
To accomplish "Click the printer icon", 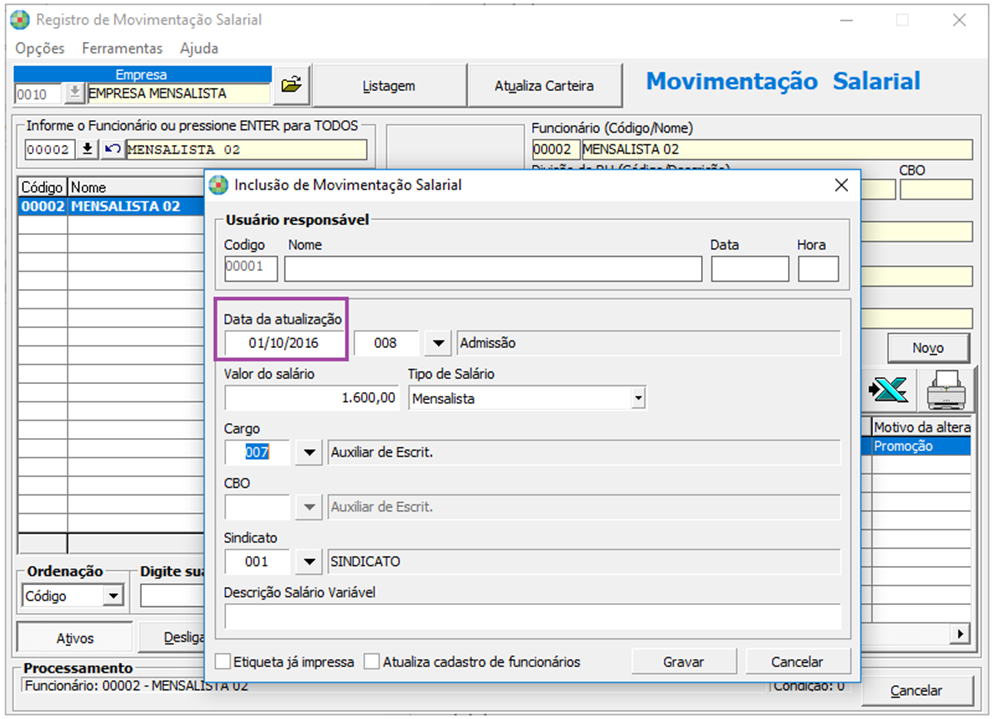I will (946, 390).
